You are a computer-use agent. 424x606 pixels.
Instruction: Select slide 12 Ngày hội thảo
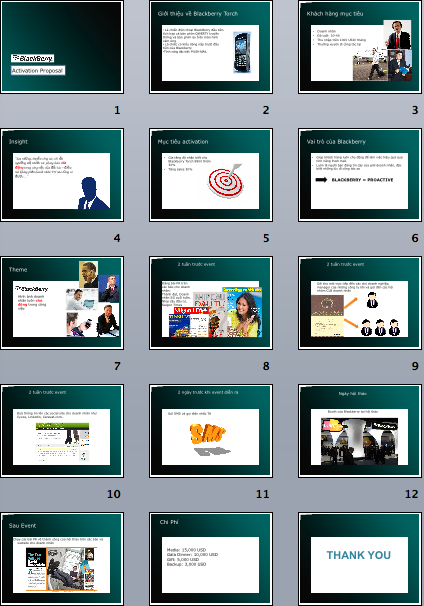pyautogui.click(x=360, y=431)
